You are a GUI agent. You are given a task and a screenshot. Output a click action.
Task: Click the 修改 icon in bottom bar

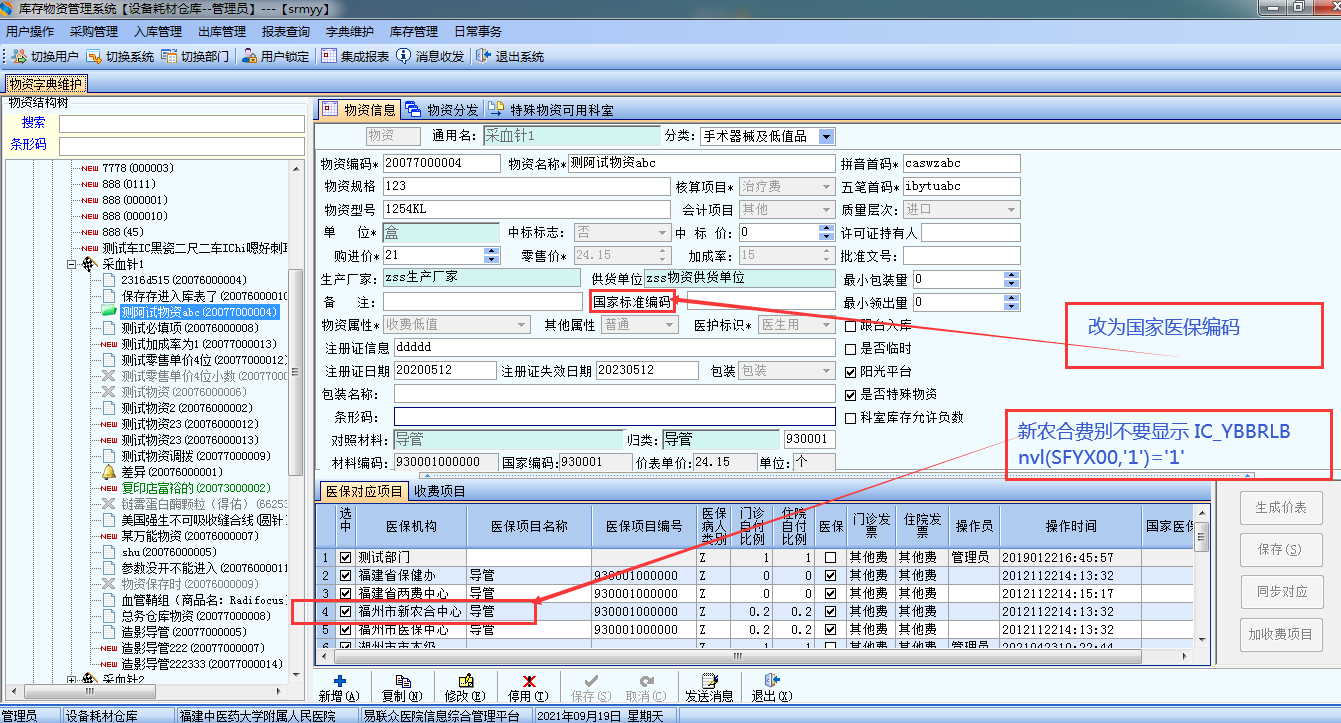[x=464, y=681]
